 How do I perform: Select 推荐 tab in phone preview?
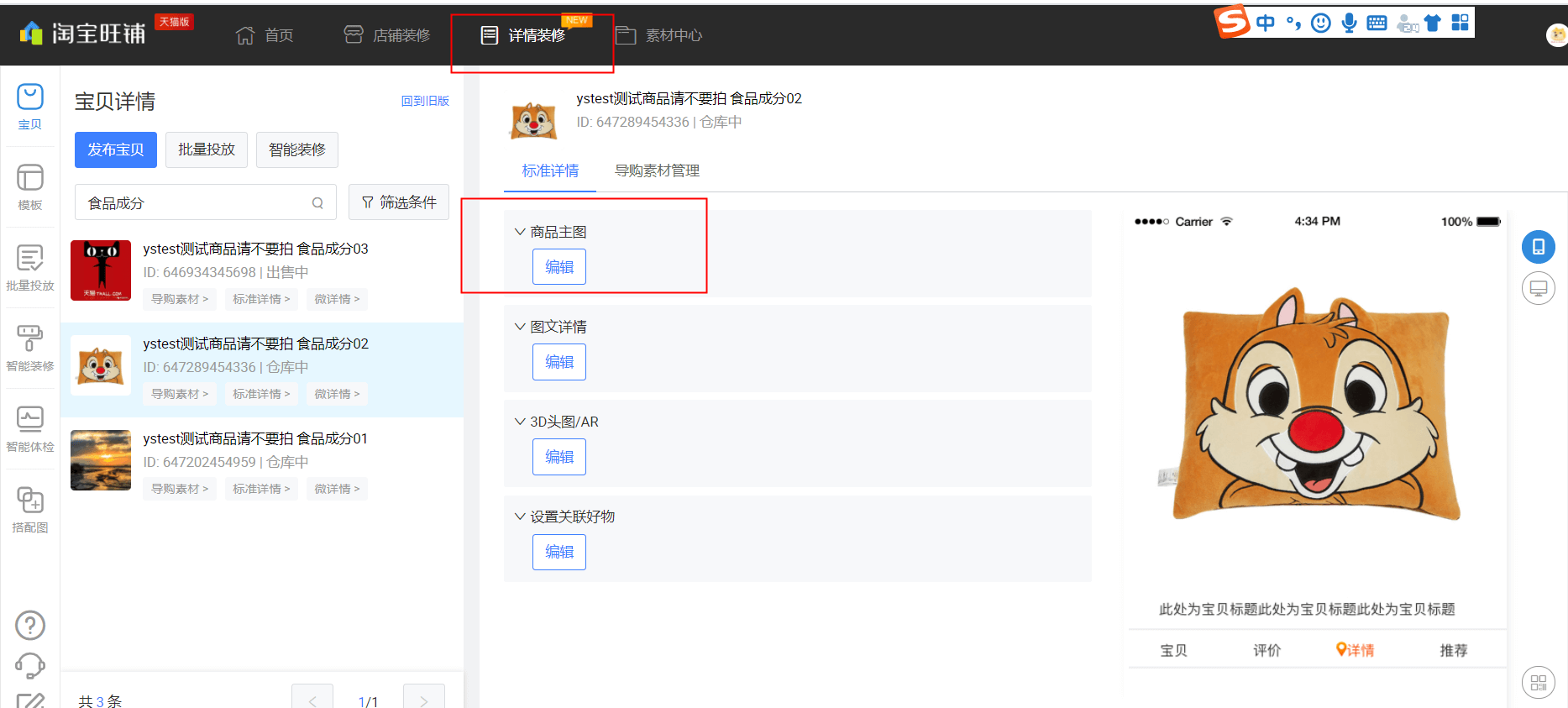click(1453, 650)
